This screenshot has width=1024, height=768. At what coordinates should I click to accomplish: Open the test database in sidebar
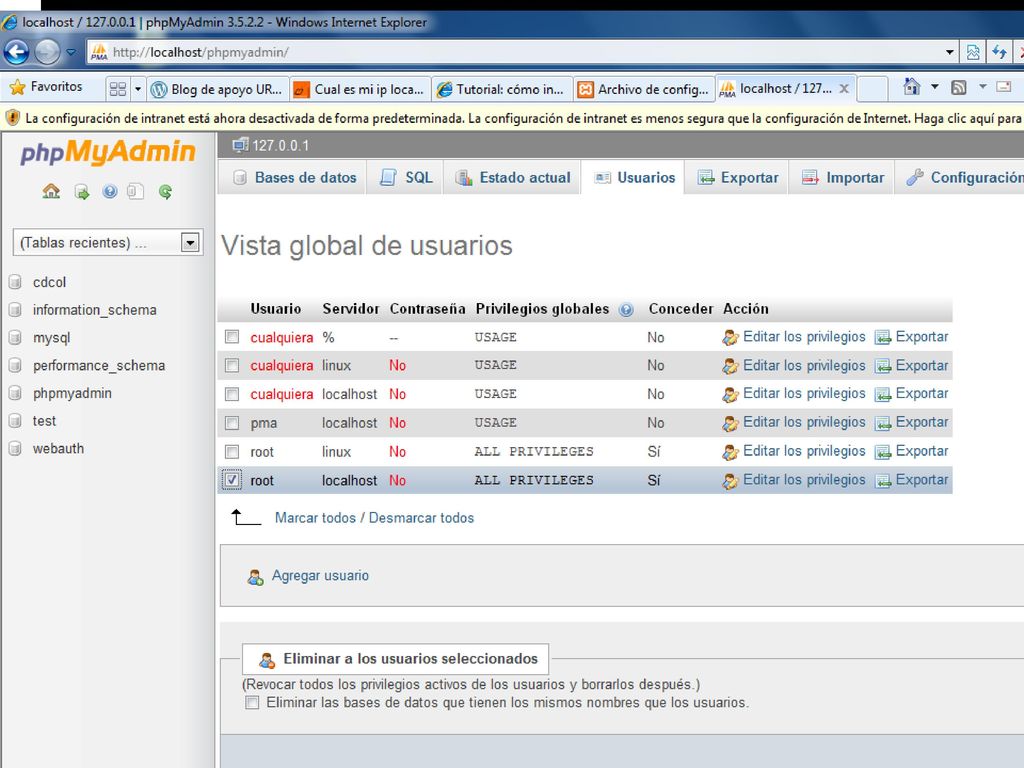click(44, 421)
